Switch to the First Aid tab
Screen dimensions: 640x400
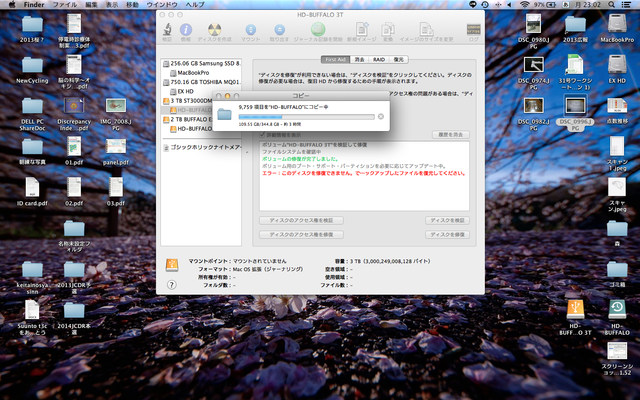click(x=336, y=60)
